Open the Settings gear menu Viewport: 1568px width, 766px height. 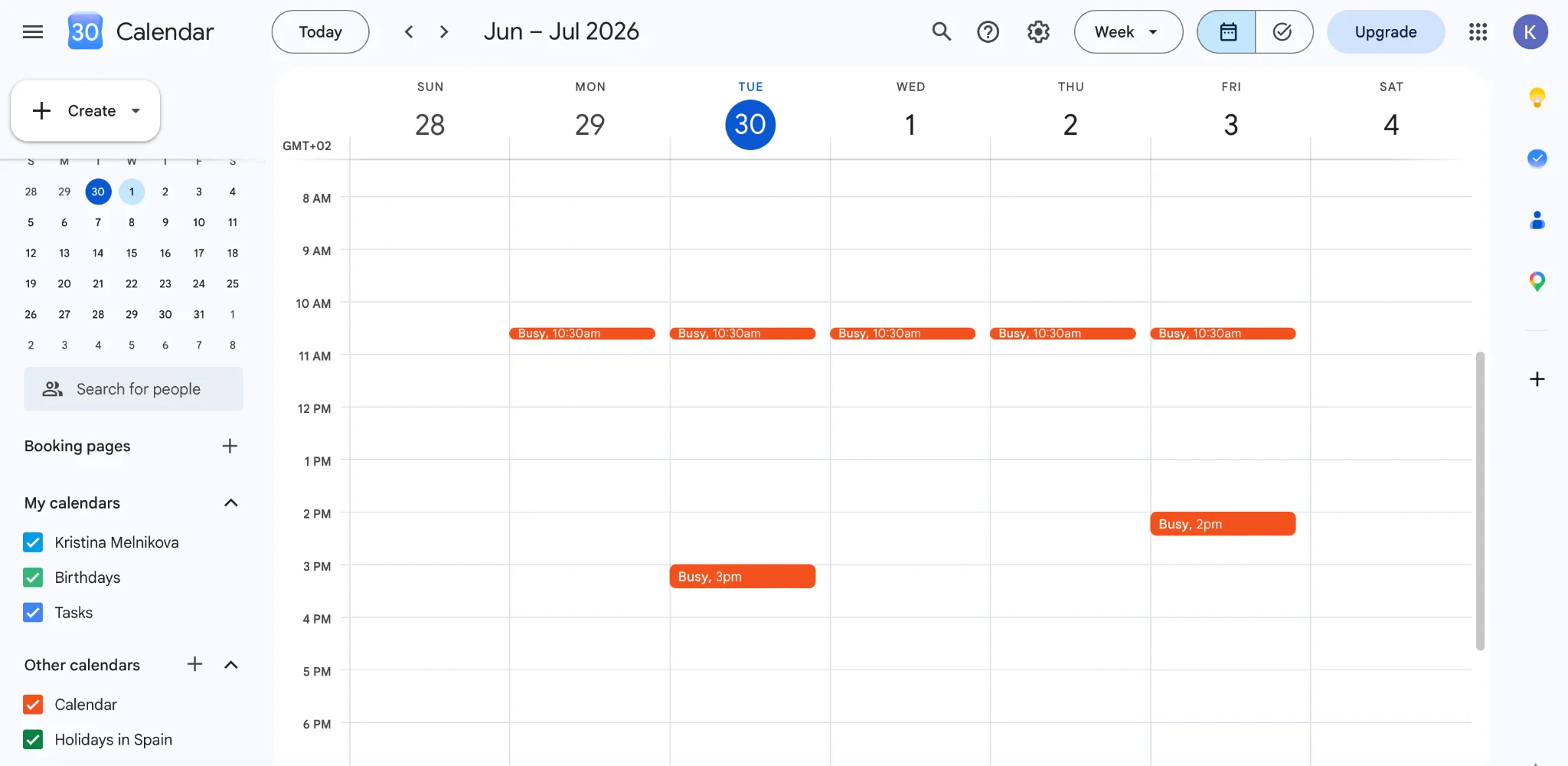[1038, 32]
